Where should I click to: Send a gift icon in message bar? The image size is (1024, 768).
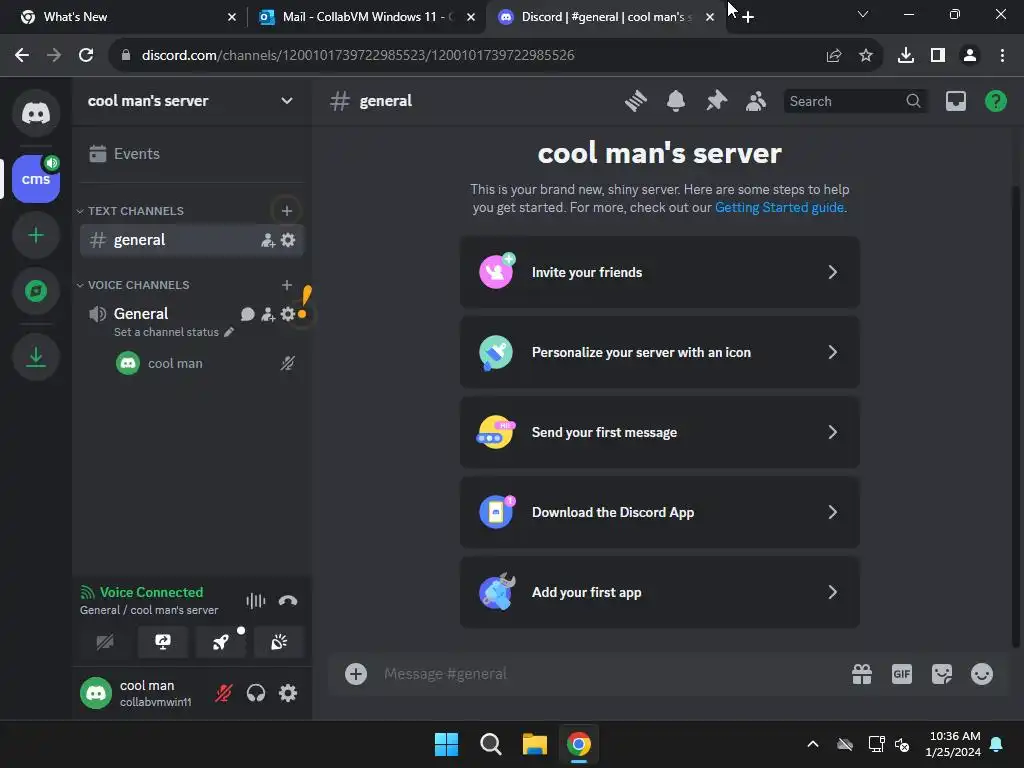[x=862, y=674]
